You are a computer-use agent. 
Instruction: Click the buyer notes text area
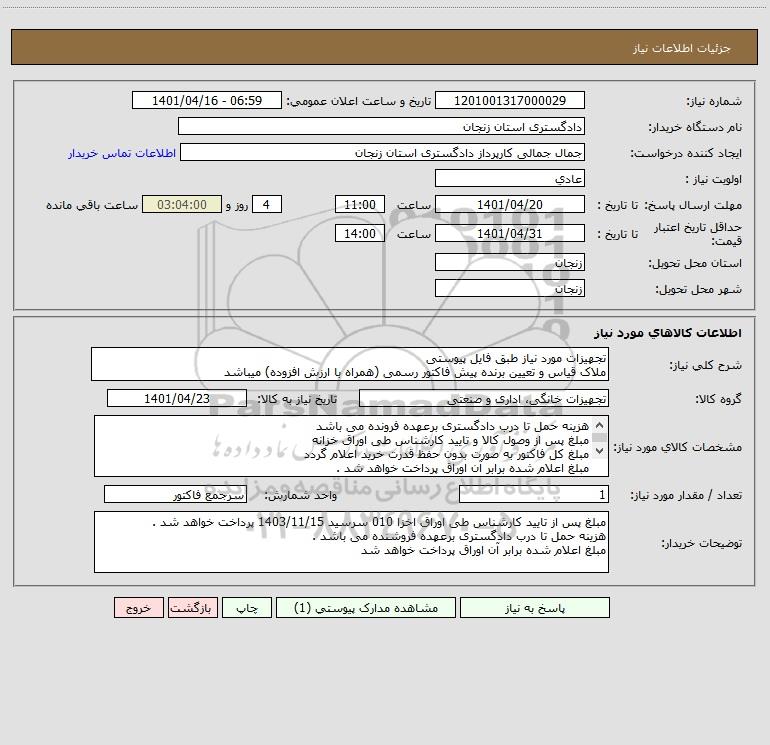(351, 542)
